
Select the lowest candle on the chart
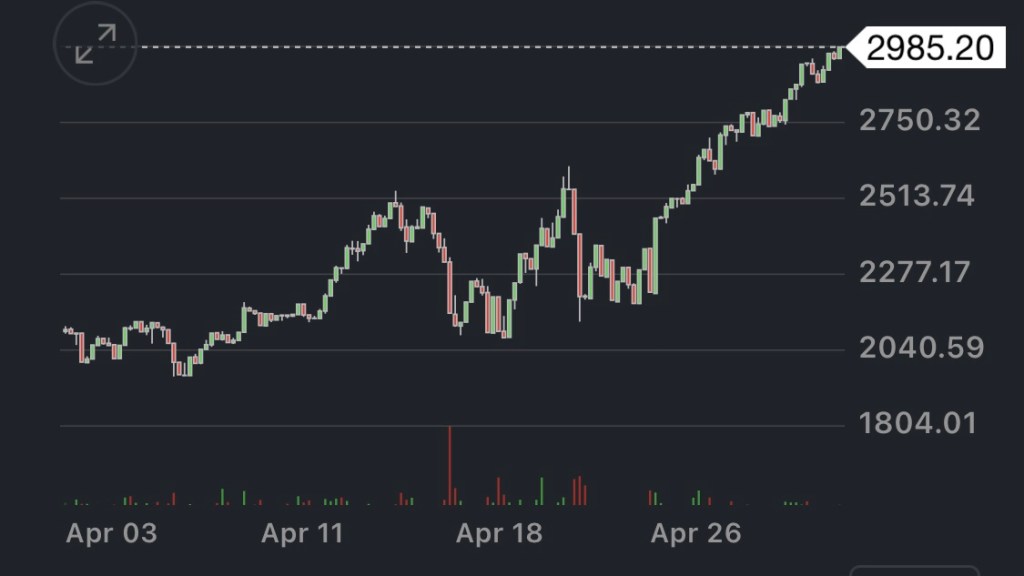182,369
